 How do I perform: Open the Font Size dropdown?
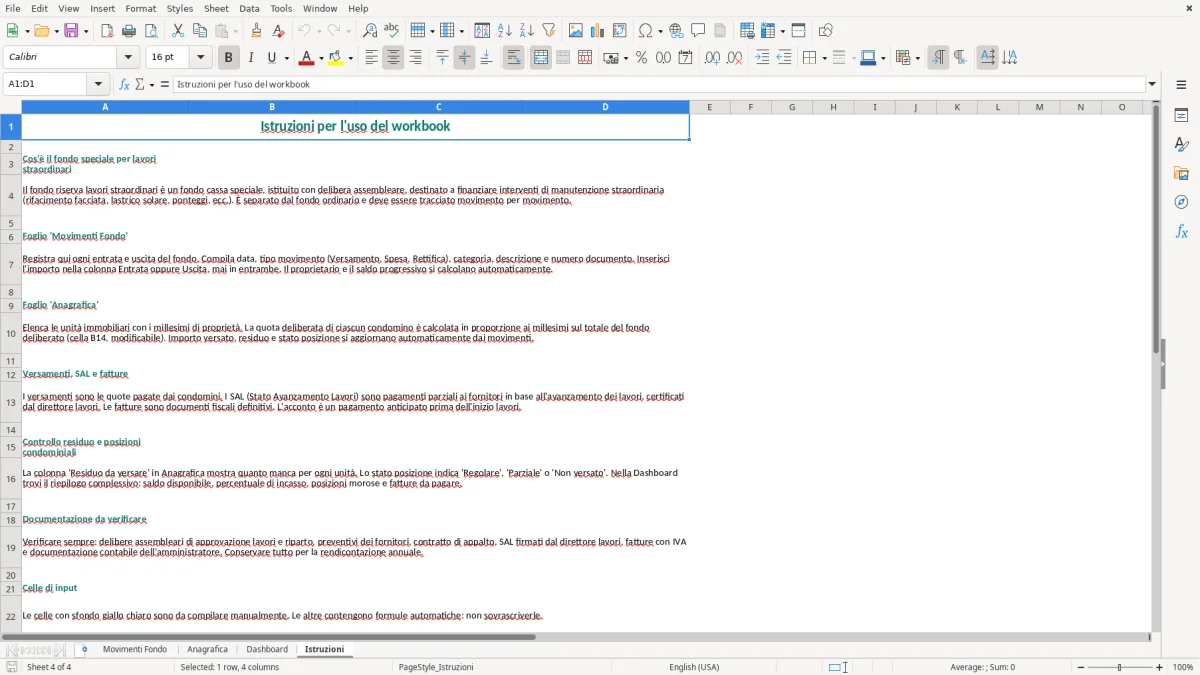pos(200,58)
